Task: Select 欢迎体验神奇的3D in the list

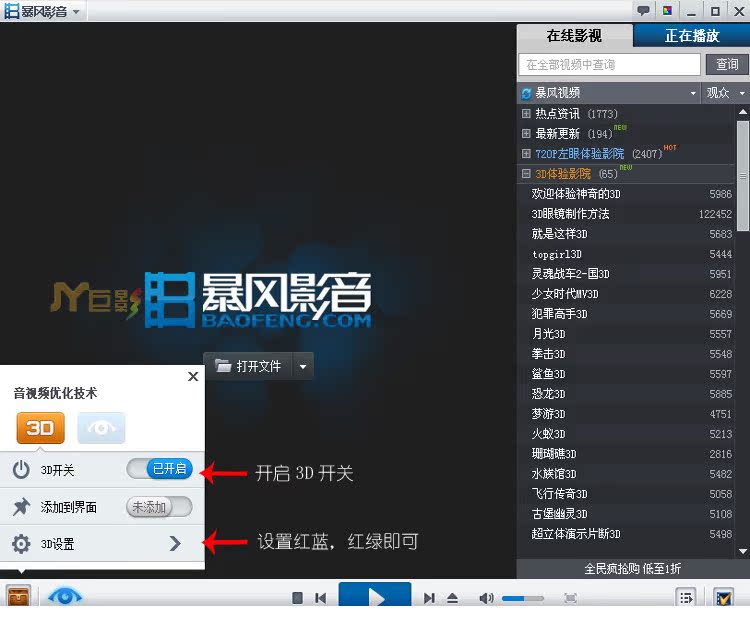Action: point(626,194)
